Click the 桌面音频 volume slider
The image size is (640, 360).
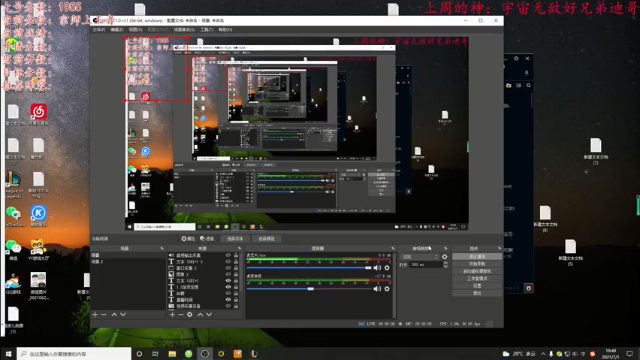point(309,289)
